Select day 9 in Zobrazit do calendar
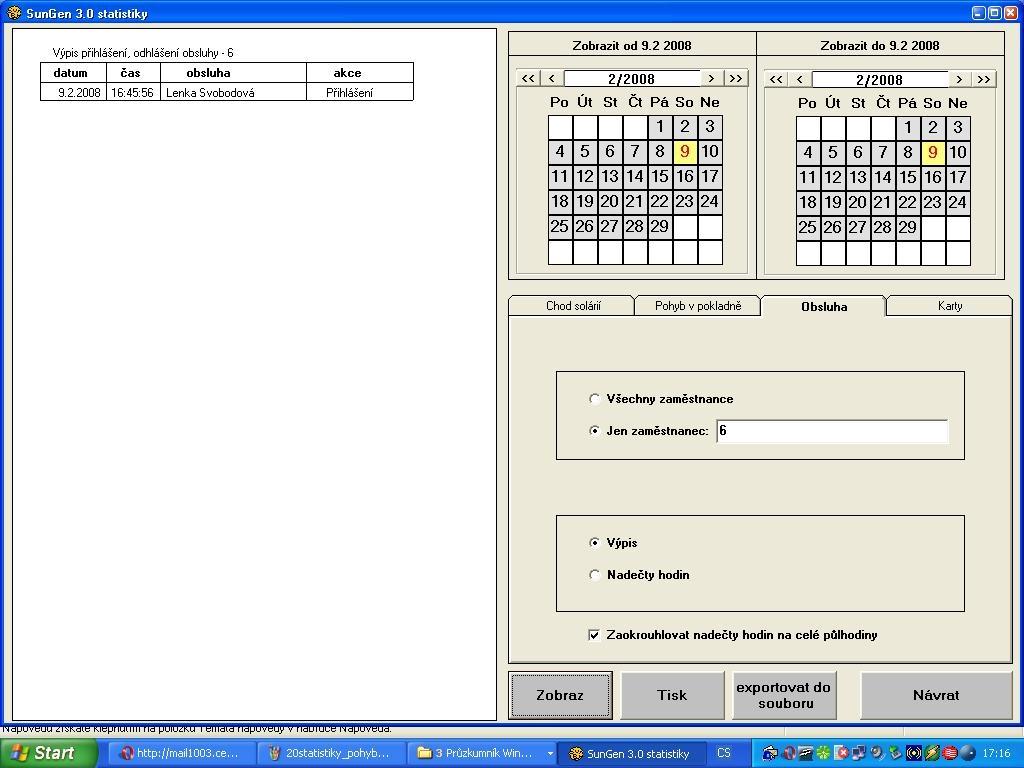The image size is (1024, 768). [x=933, y=153]
